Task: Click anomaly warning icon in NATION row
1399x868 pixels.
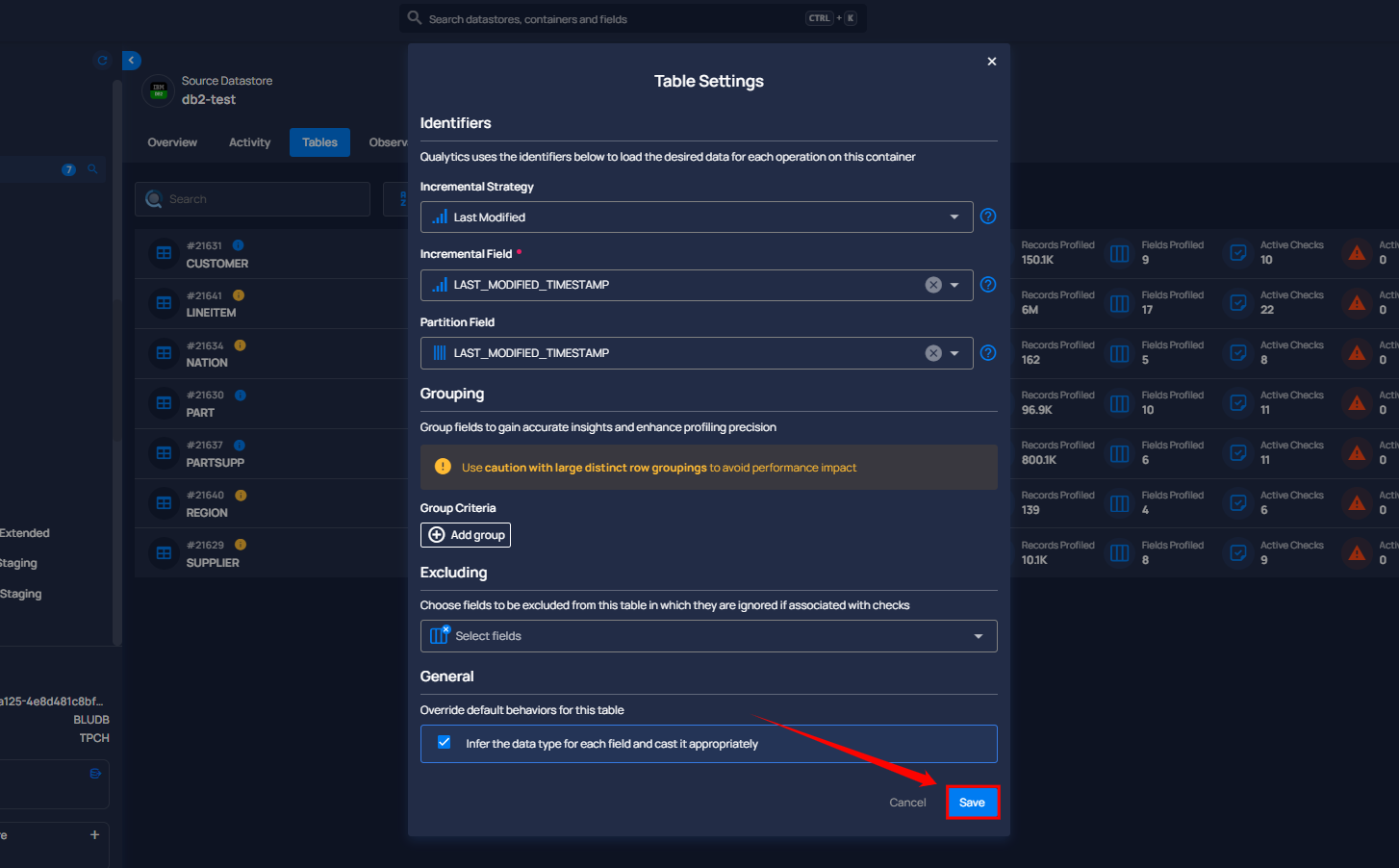Action: point(1357,353)
